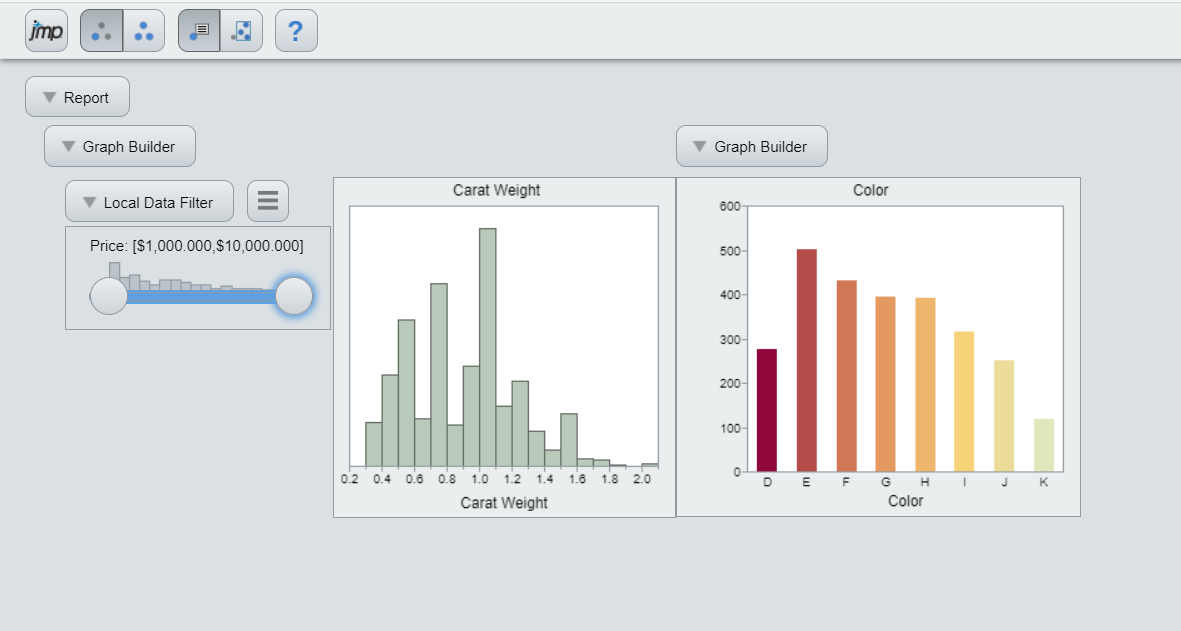Click the right handle of the Price slider
1181x631 pixels.
[x=293, y=297]
